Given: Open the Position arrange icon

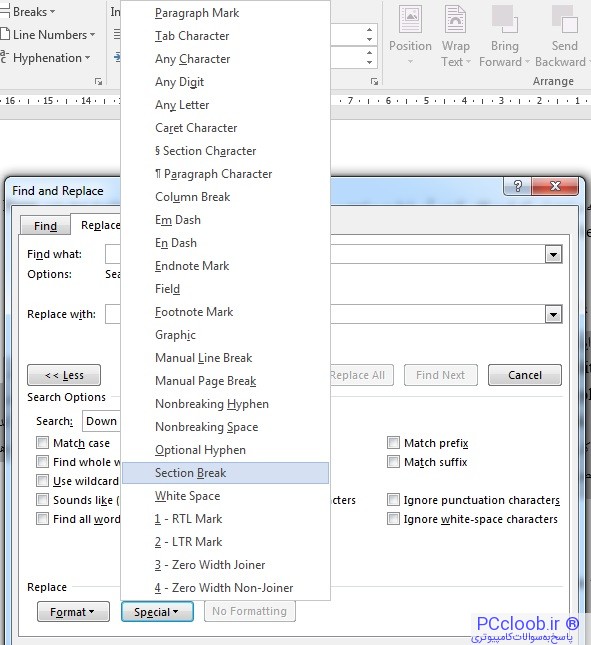Looking at the screenshot, I should (410, 35).
